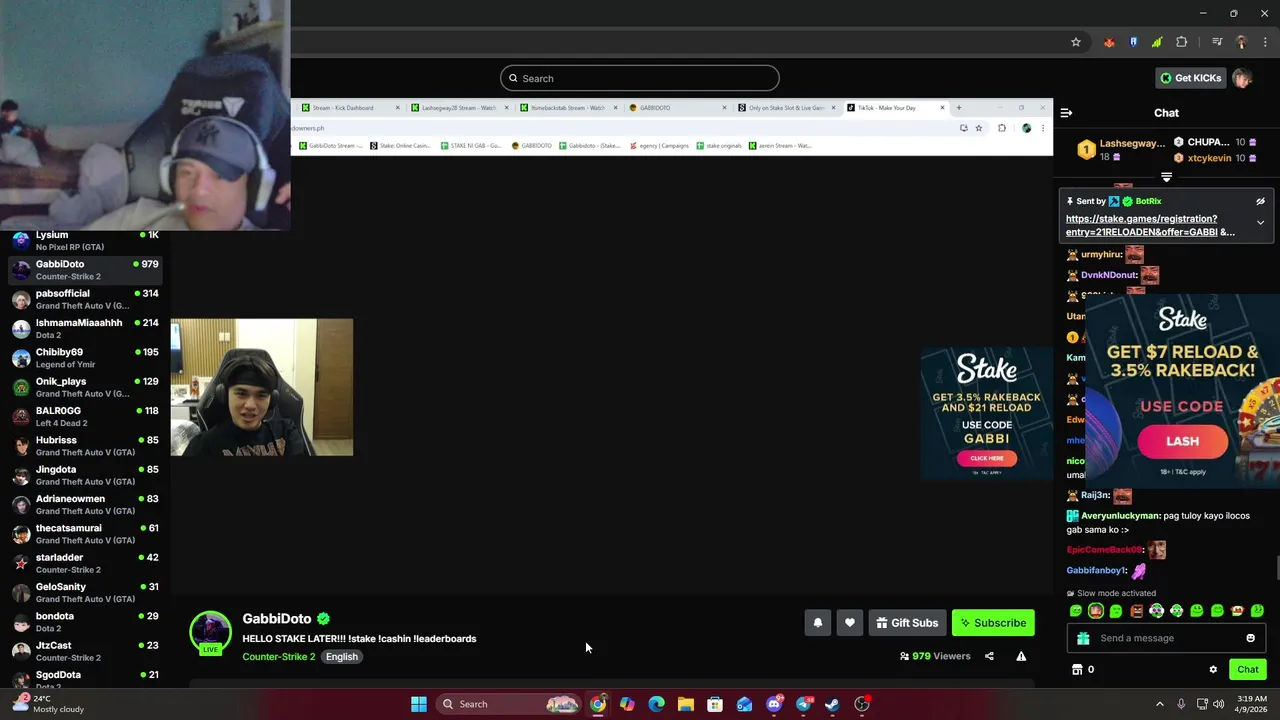
Task: Open chat settings with the gear icon
Action: point(1213,669)
